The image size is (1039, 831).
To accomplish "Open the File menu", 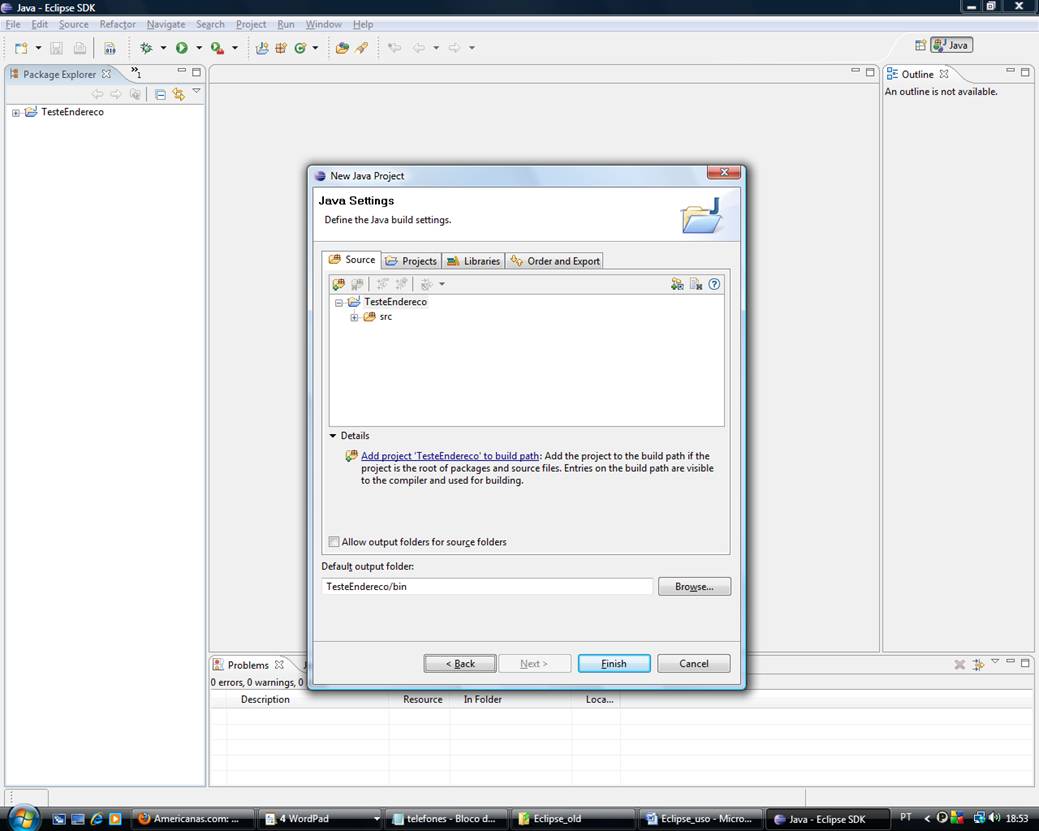I will (x=13, y=25).
